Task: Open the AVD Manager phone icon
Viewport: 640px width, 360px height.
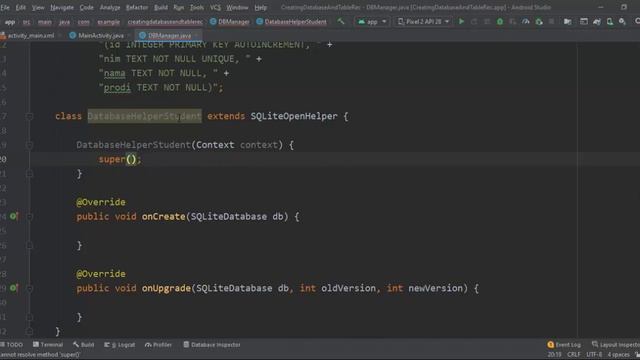Action: pos(609,22)
